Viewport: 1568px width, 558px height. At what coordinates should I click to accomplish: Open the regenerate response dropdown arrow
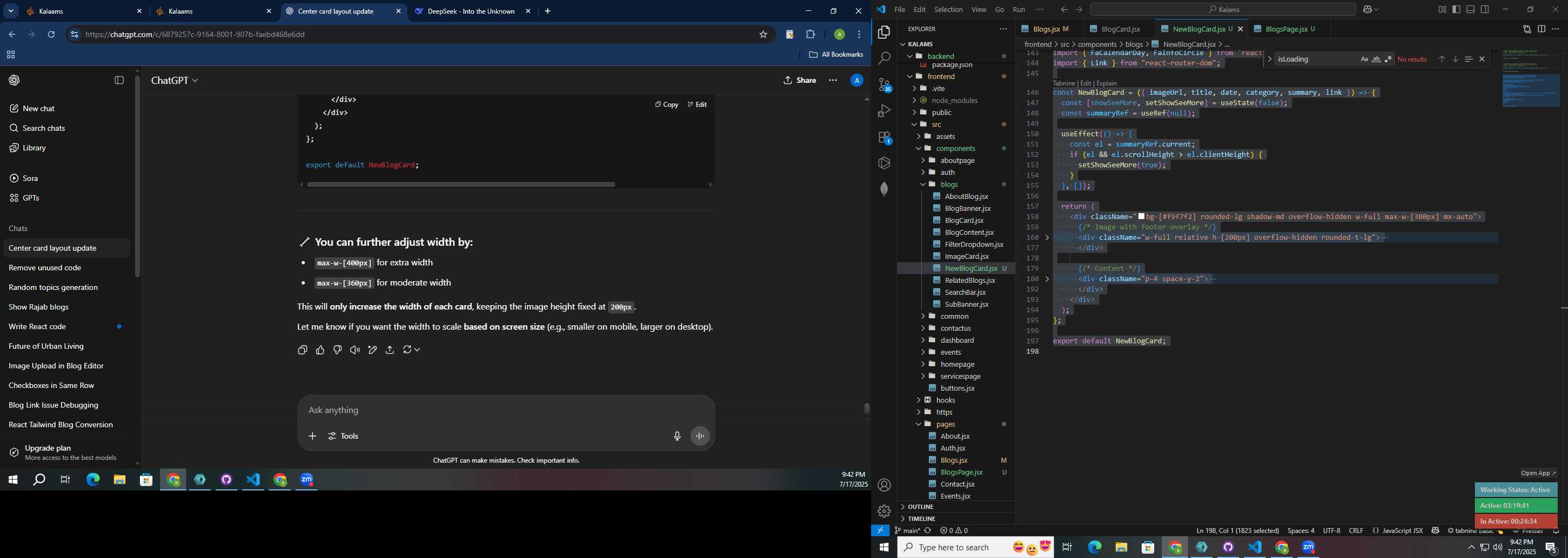coord(418,350)
